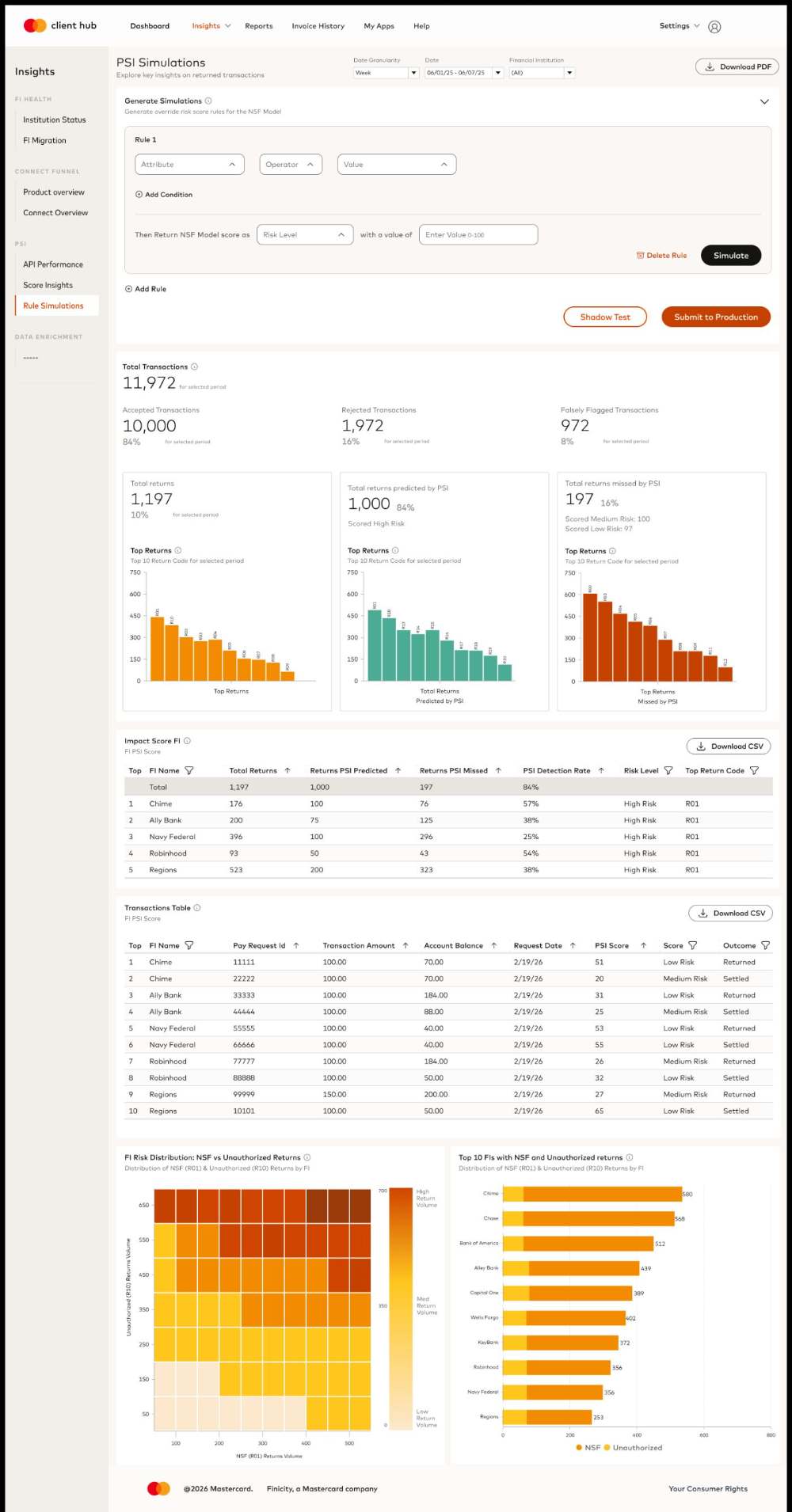Show info for red Top Returns chart
This screenshot has width=792, height=1512.
pos(612,551)
